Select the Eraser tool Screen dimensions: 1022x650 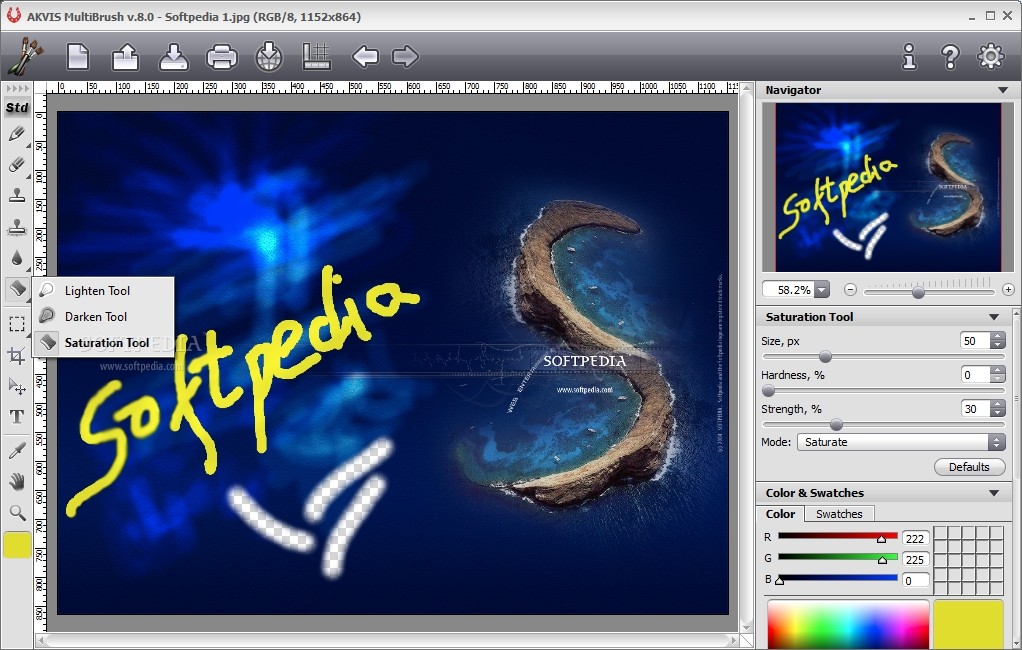[x=16, y=164]
